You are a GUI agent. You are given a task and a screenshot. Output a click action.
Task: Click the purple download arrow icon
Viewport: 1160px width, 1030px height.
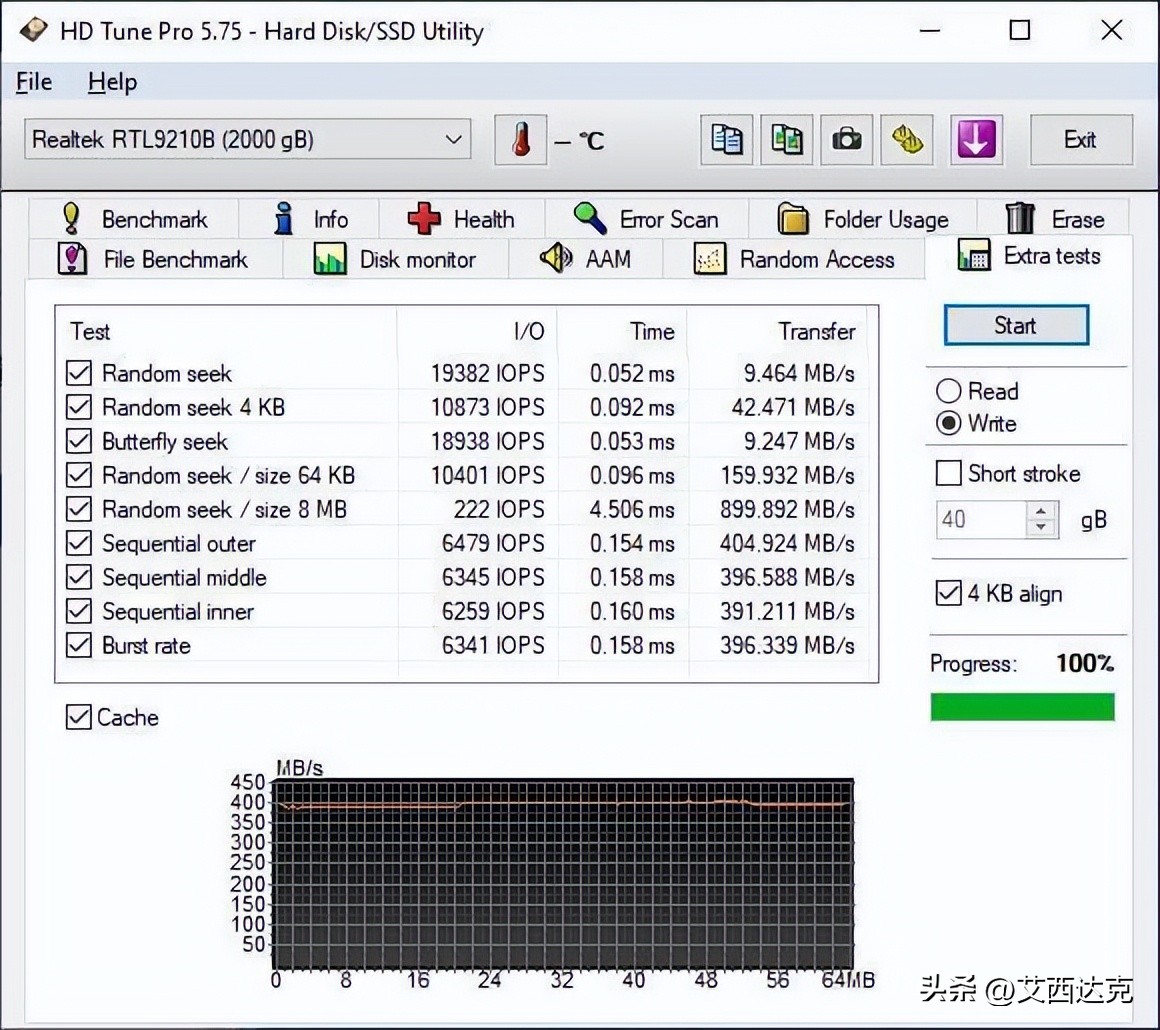pos(976,140)
